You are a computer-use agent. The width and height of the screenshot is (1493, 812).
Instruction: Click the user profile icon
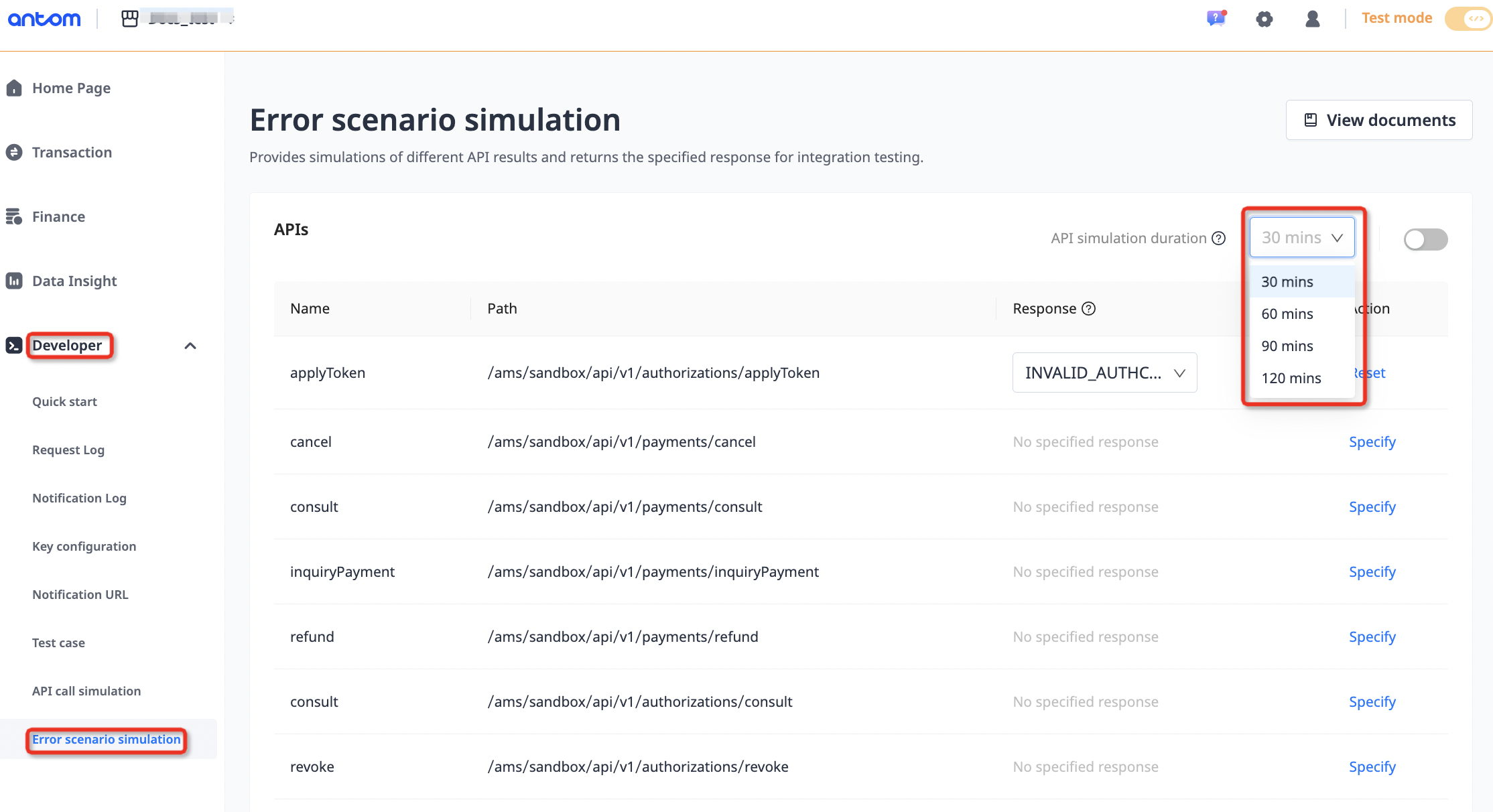point(1312,19)
